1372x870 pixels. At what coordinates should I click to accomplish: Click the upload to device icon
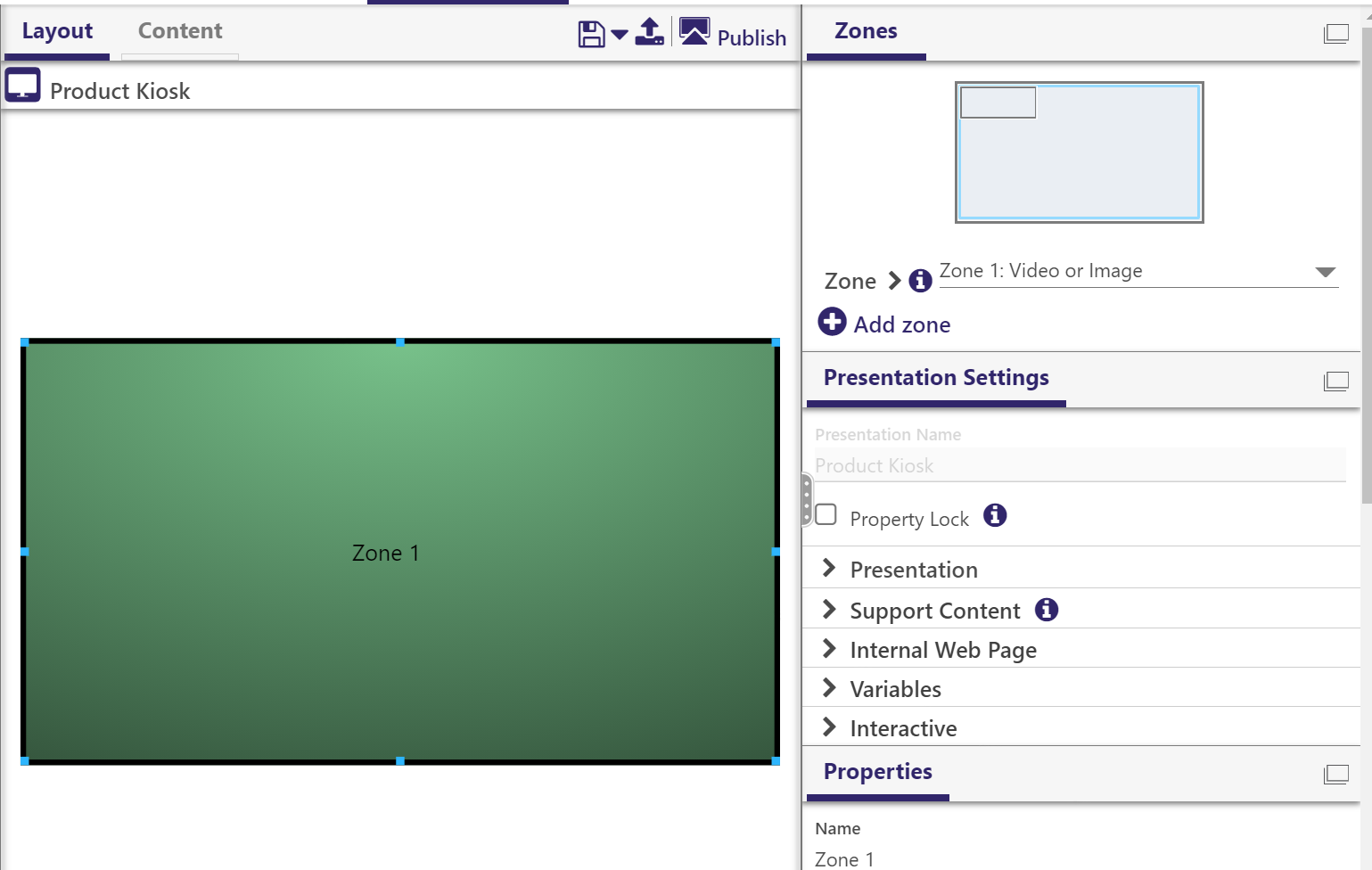point(650,33)
